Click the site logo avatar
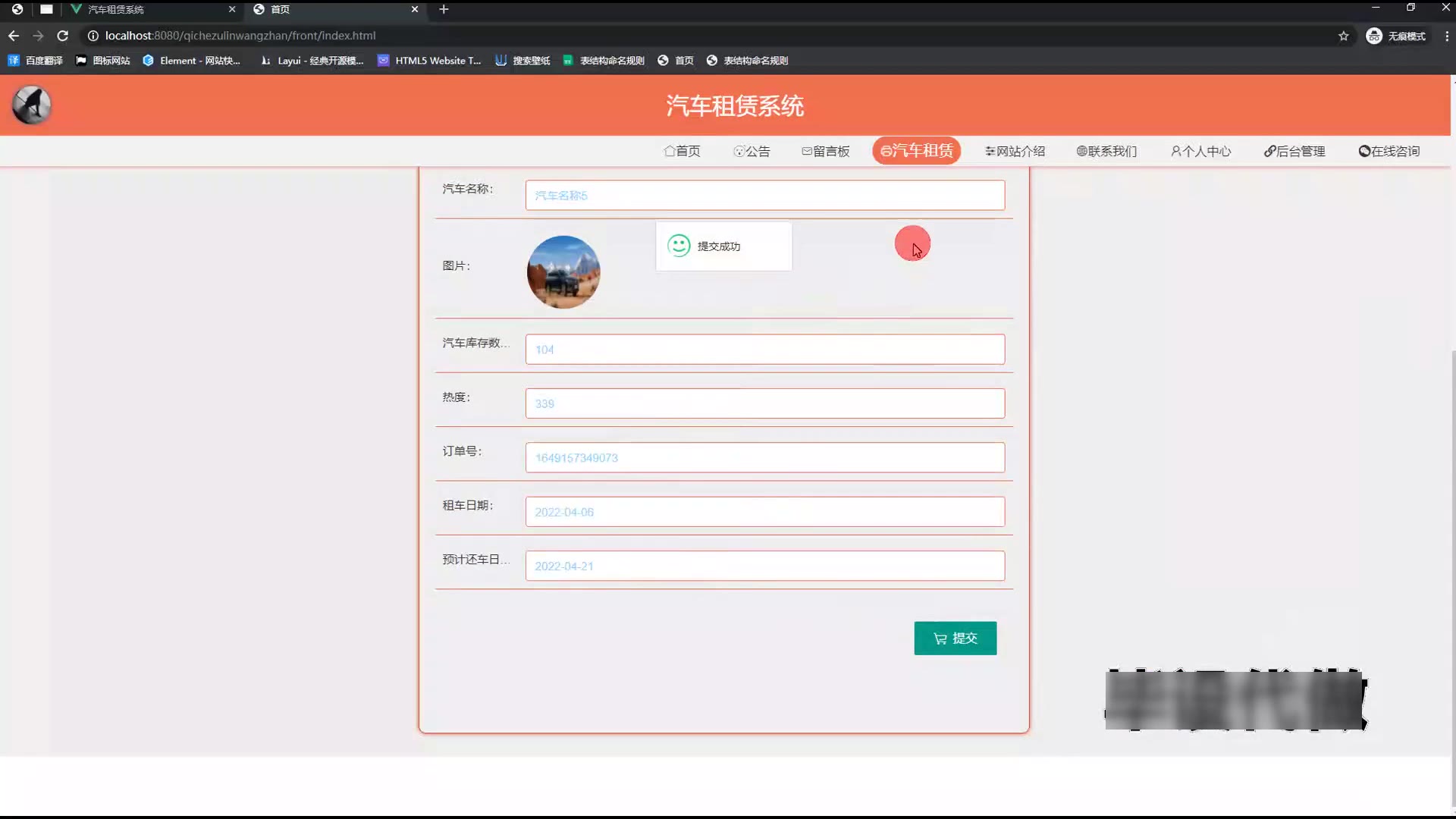This screenshot has width=1456, height=819. pyautogui.click(x=32, y=105)
